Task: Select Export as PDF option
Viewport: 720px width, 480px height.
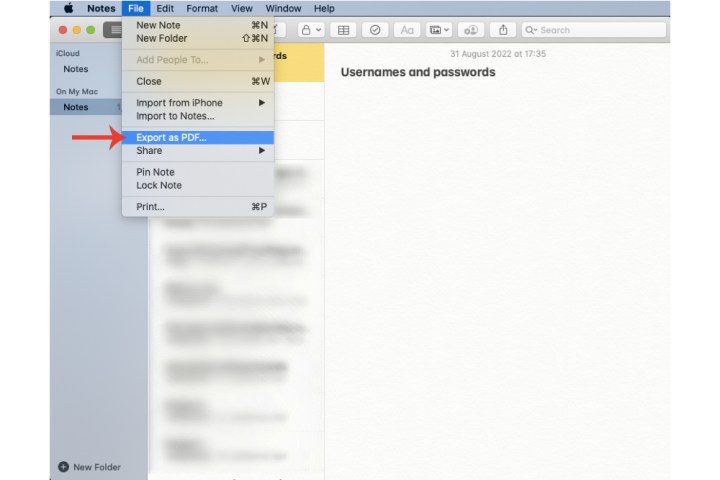Action: tap(198, 137)
